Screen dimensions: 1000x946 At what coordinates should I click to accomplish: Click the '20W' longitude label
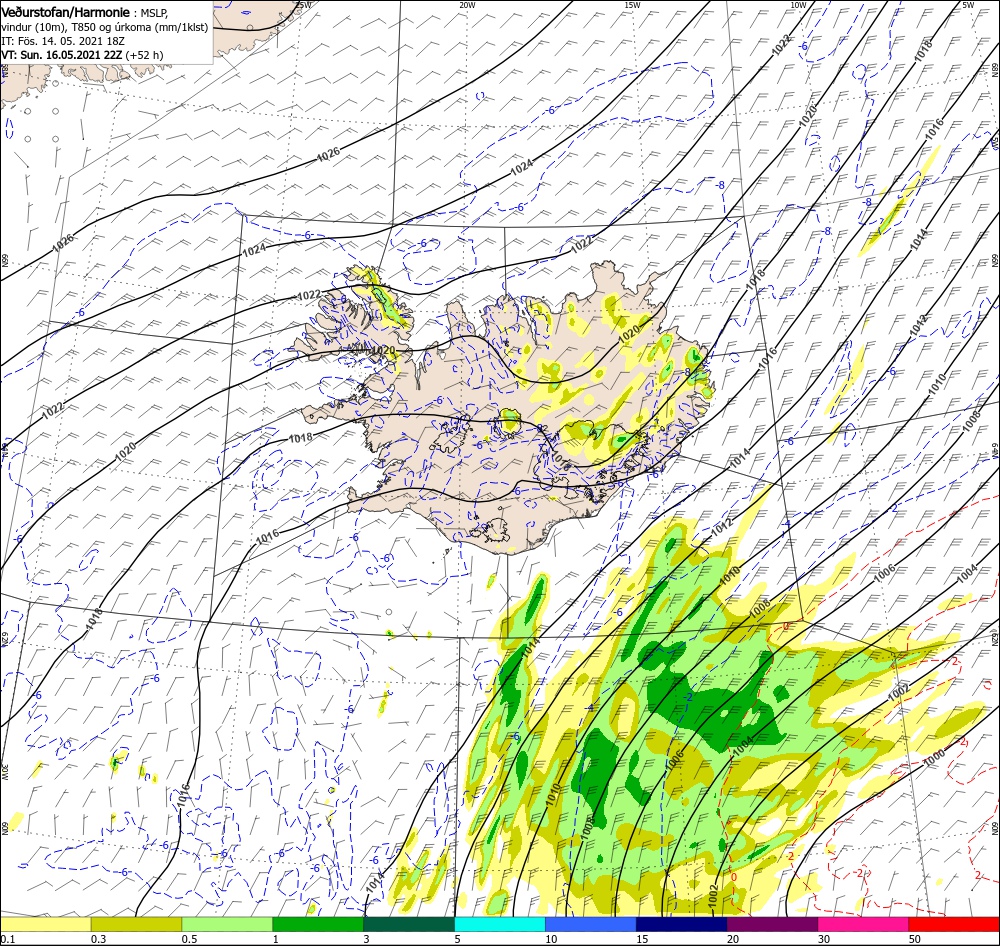point(467,4)
